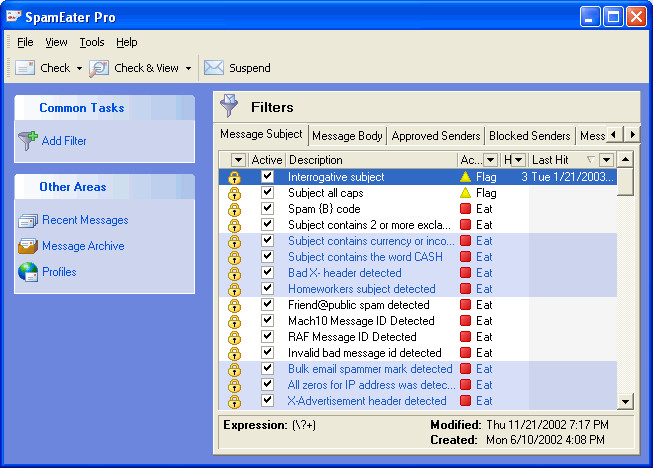653x468 pixels.
Task: Click yellow Flag triangle for Subject all caps
Action: 465,193
